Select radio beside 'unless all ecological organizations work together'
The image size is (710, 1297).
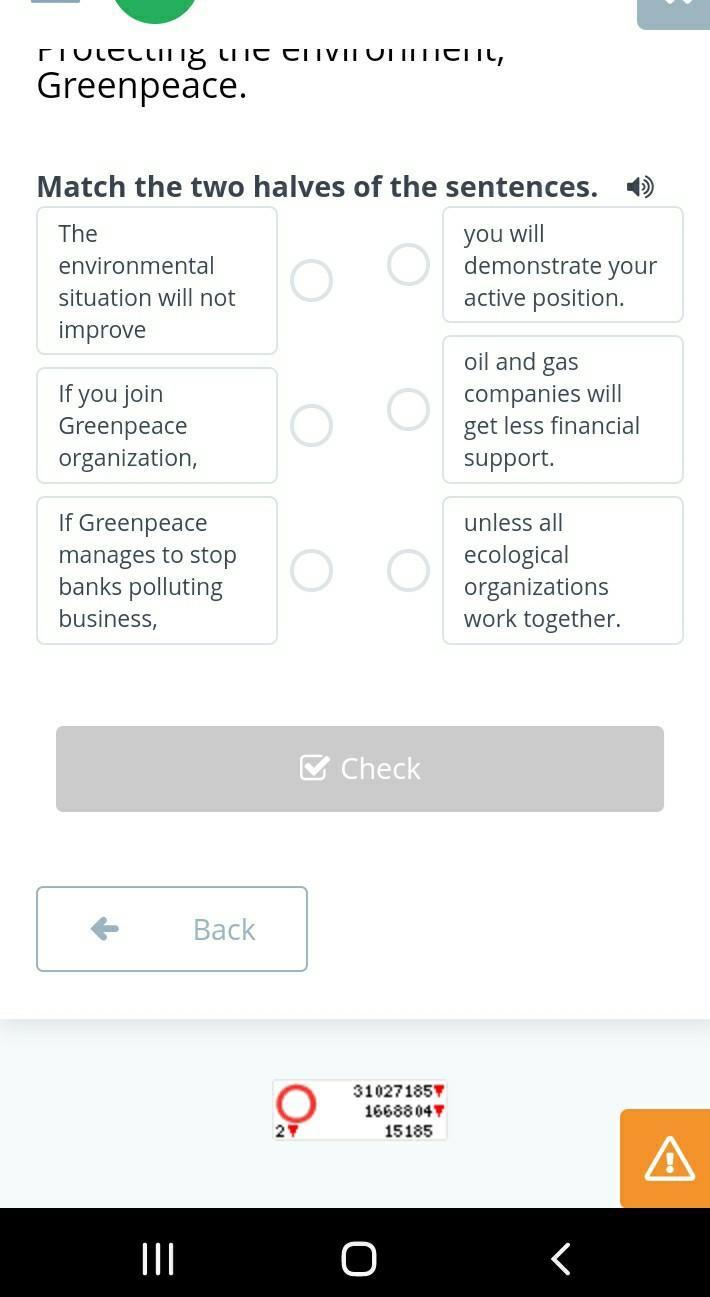point(408,571)
